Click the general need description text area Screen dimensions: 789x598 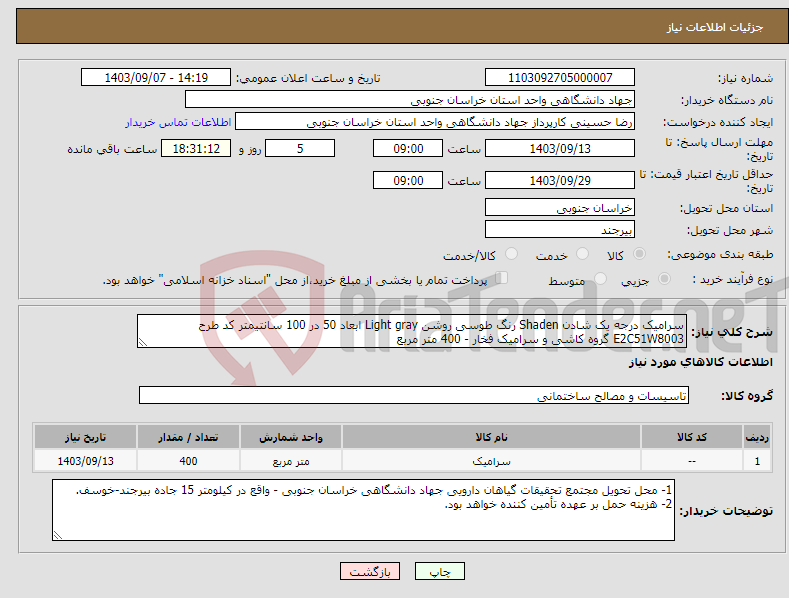point(412,331)
